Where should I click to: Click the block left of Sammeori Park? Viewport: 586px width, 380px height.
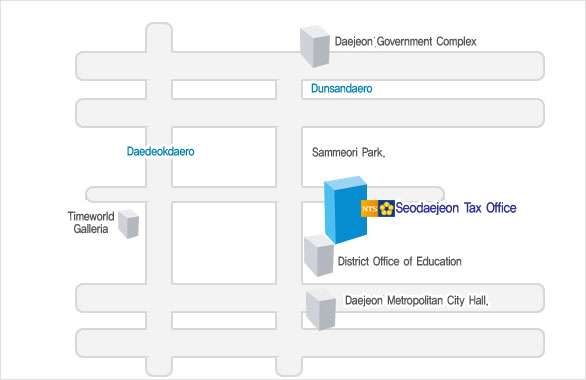pyautogui.click(x=224, y=157)
